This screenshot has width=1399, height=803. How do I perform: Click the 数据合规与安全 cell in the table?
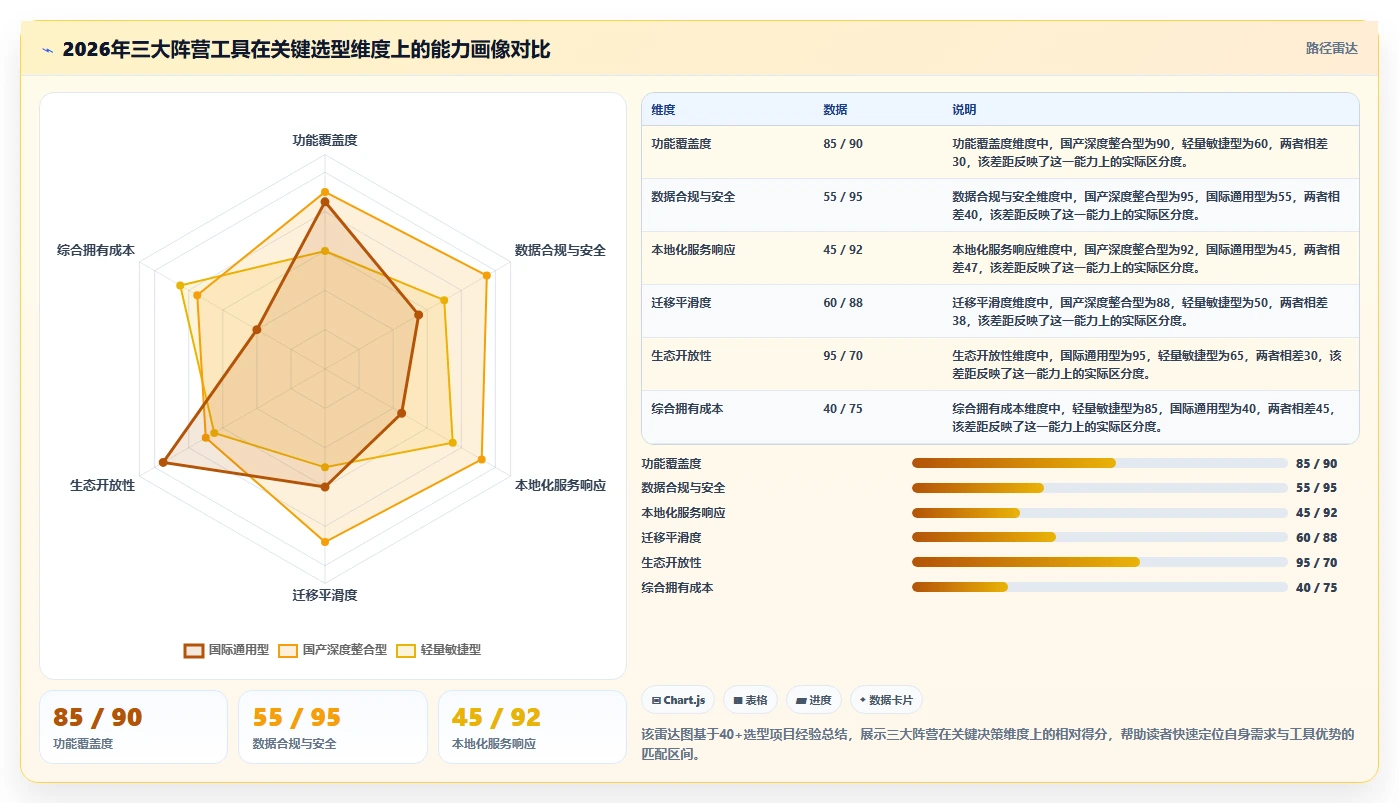(x=693, y=197)
